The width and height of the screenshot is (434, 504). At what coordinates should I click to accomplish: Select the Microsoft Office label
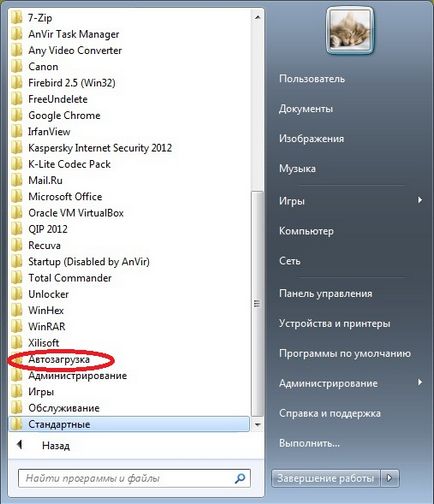click(65, 197)
